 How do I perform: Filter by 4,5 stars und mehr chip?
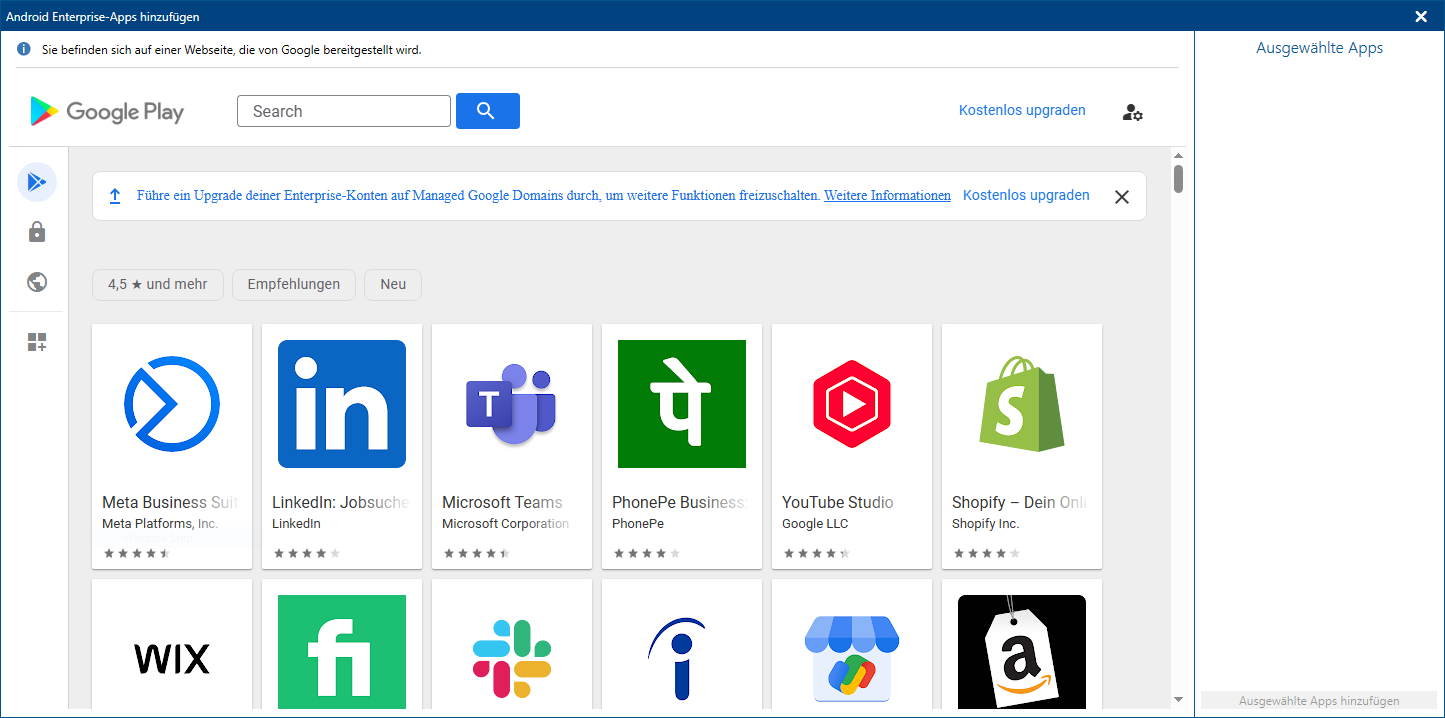(157, 284)
